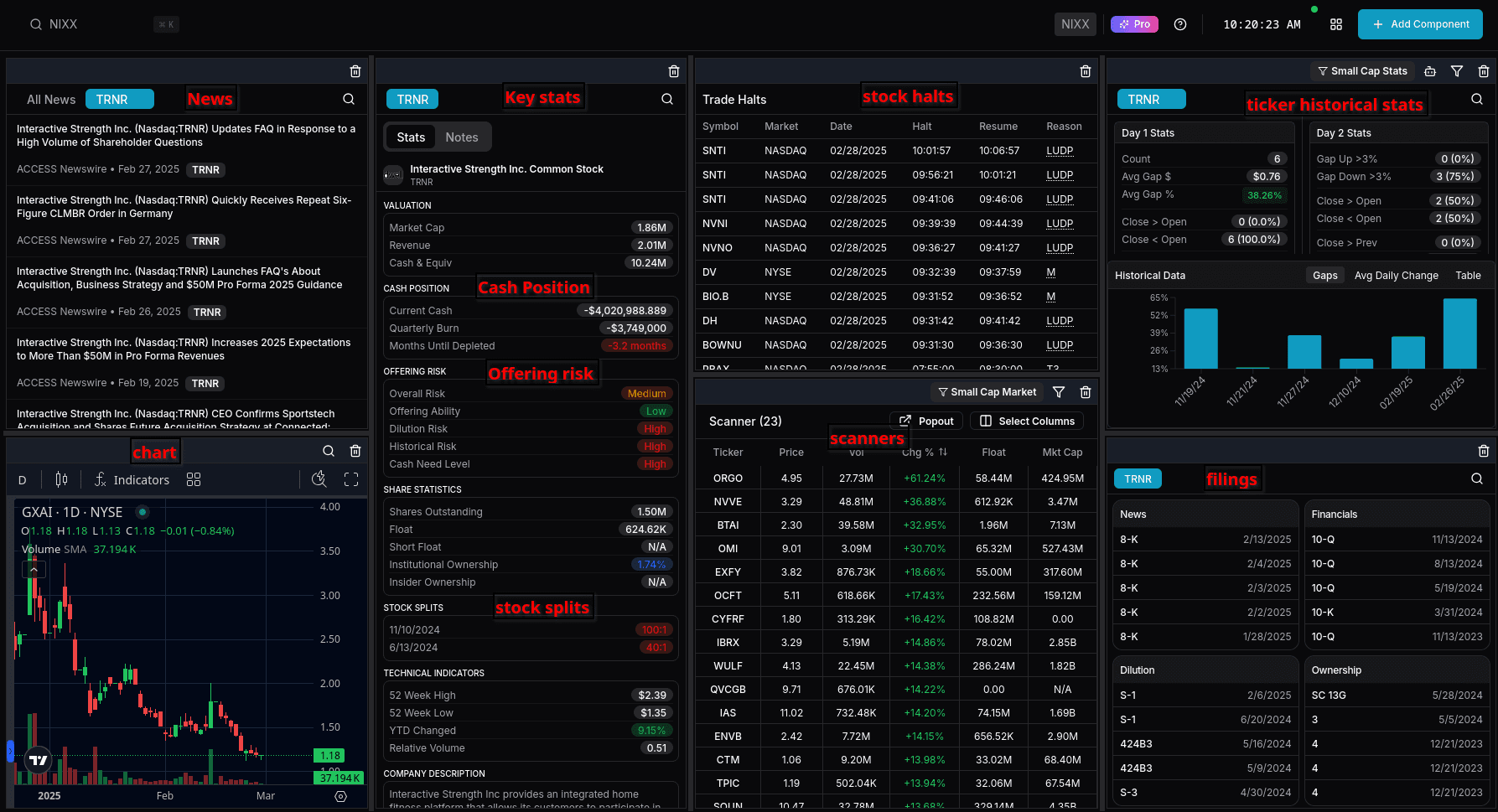The height and width of the screenshot is (812, 1498).
Task: Open Indicators on the chart toolbar
Action: [132, 479]
